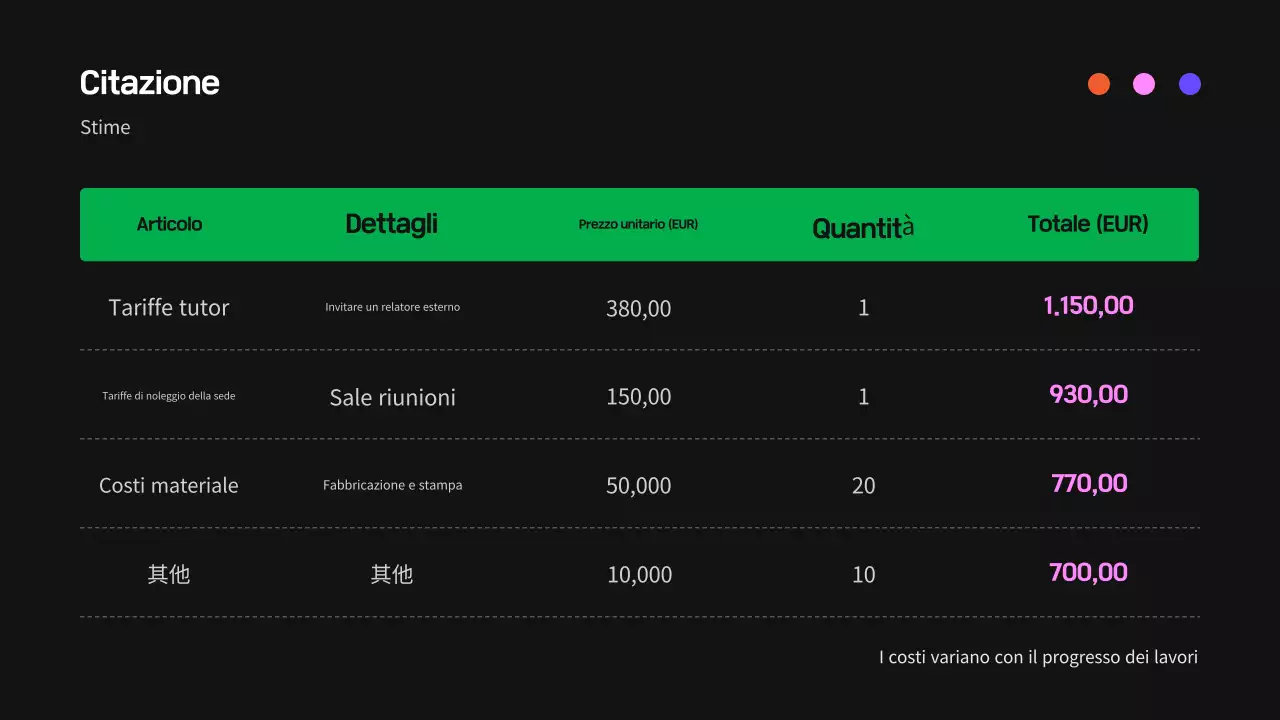Select the Fabbricazione e stampa text
The width and height of the screenshot is (1280, 720).
(x=392, y=485)
